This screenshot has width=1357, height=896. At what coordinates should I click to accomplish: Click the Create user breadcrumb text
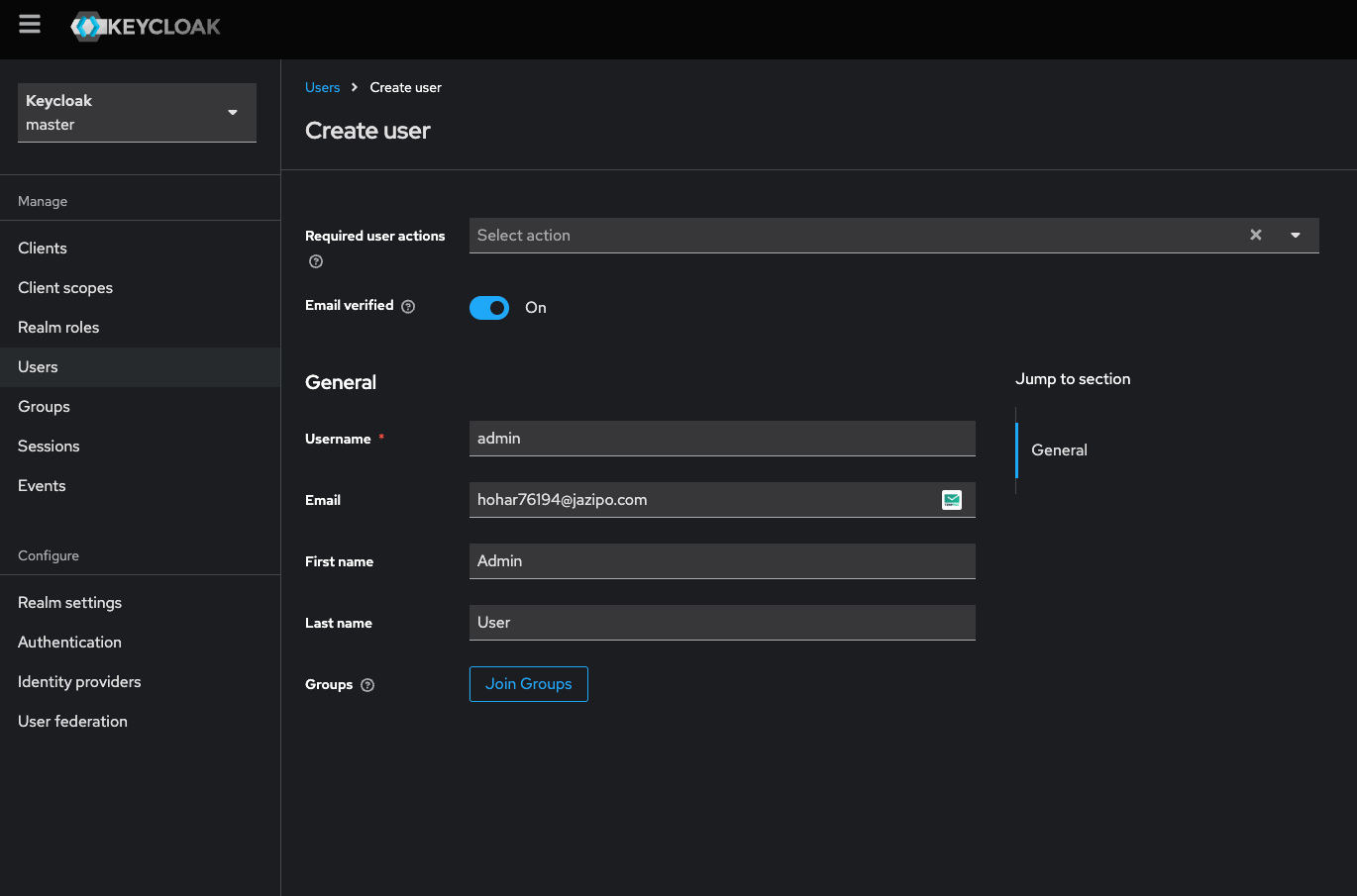point(406,87)
